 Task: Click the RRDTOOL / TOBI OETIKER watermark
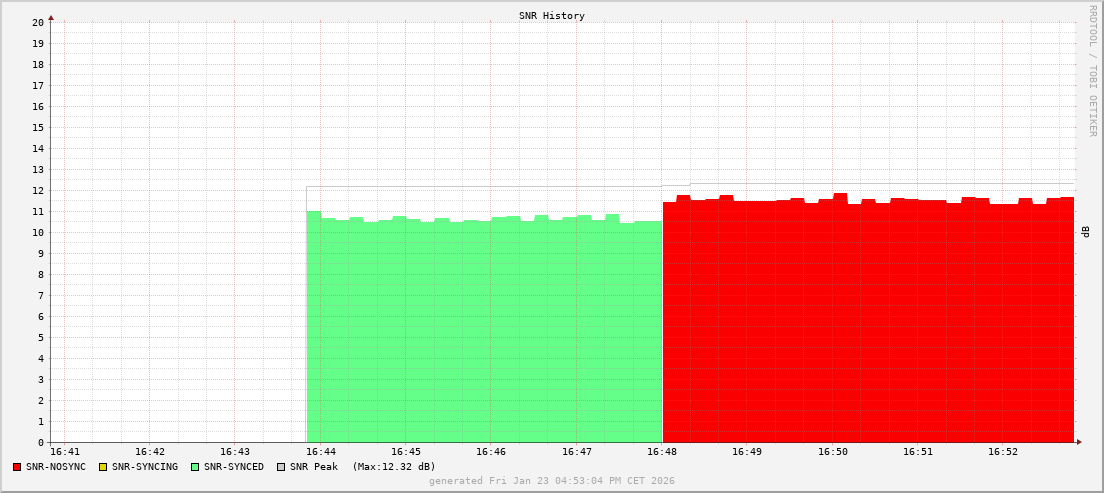pyautogui.click(x=1092, y=70)
